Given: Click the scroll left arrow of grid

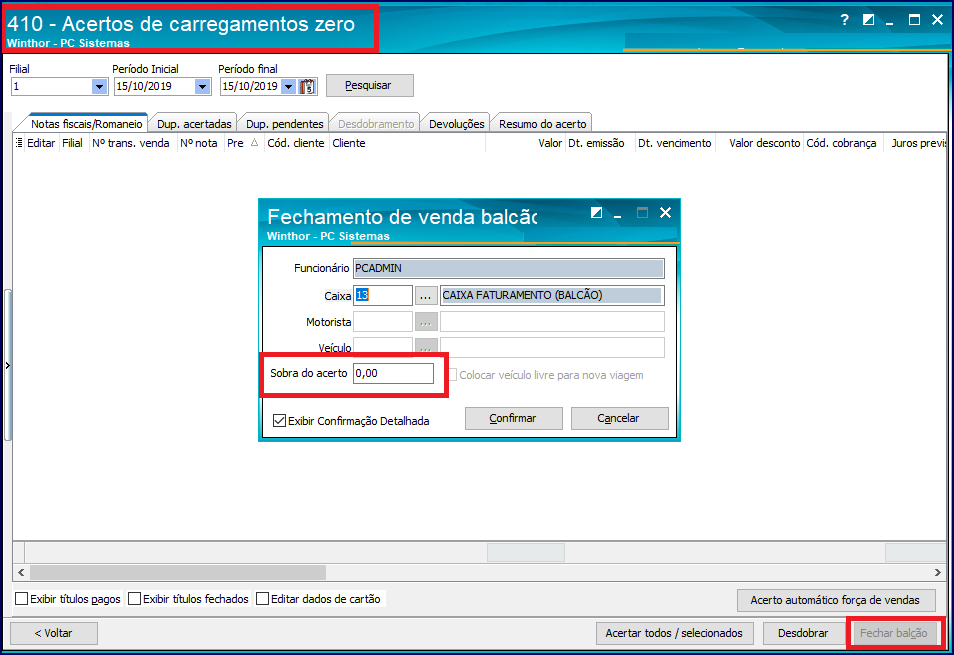Looking at the screenshot, I should 21,572.
